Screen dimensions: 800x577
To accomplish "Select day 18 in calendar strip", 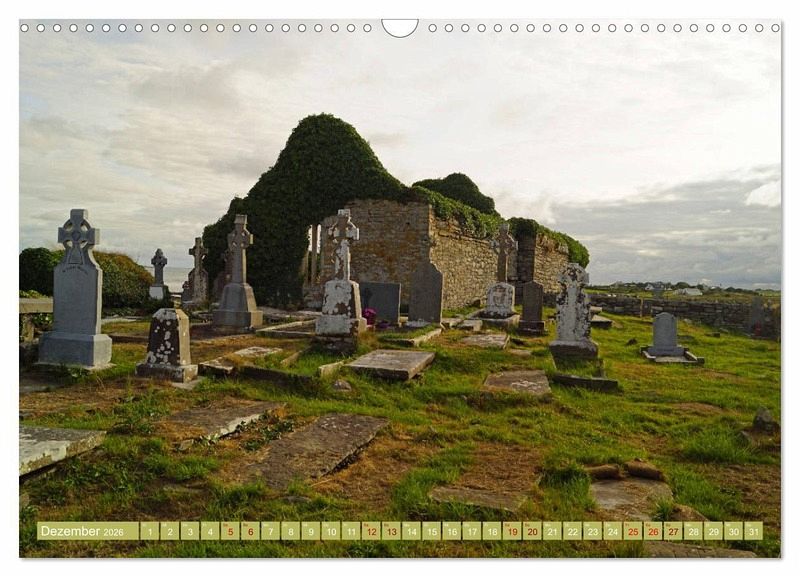I will (492, 531).
